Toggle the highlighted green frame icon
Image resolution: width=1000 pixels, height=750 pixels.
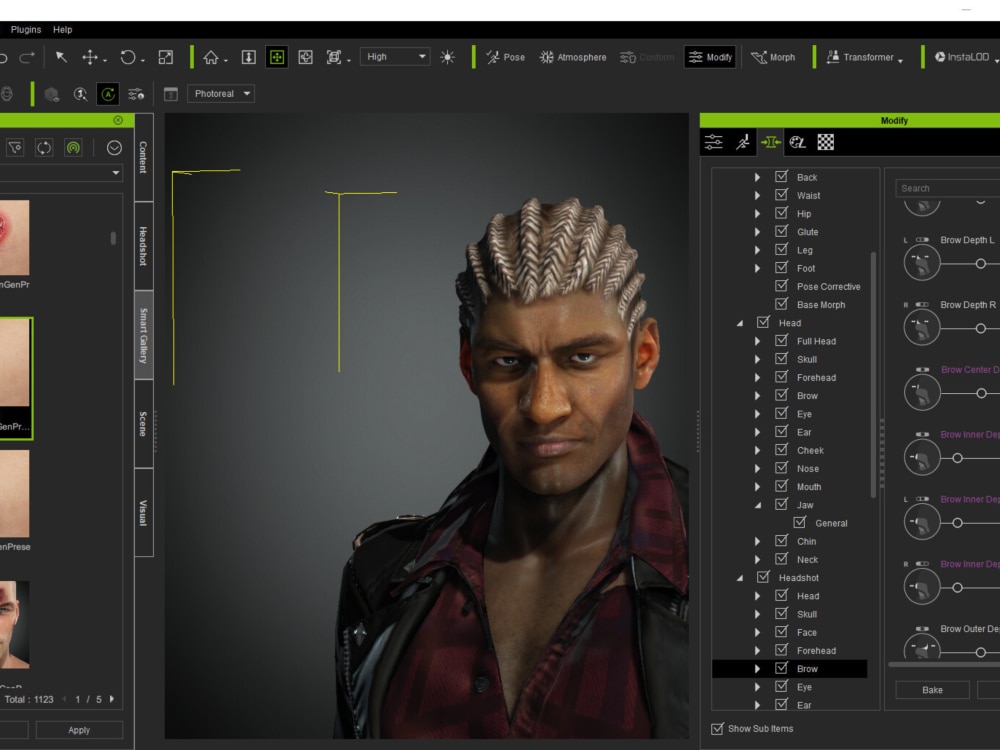point(277,57)
